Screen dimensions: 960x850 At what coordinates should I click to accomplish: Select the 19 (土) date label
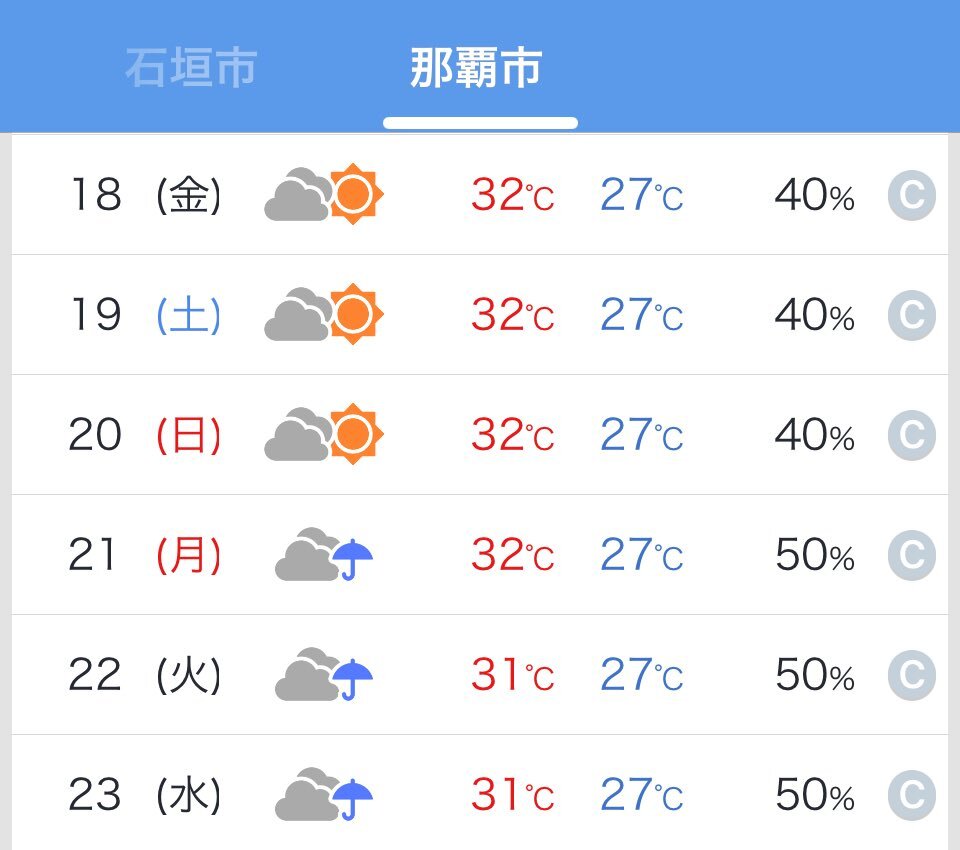pos(146,315)
